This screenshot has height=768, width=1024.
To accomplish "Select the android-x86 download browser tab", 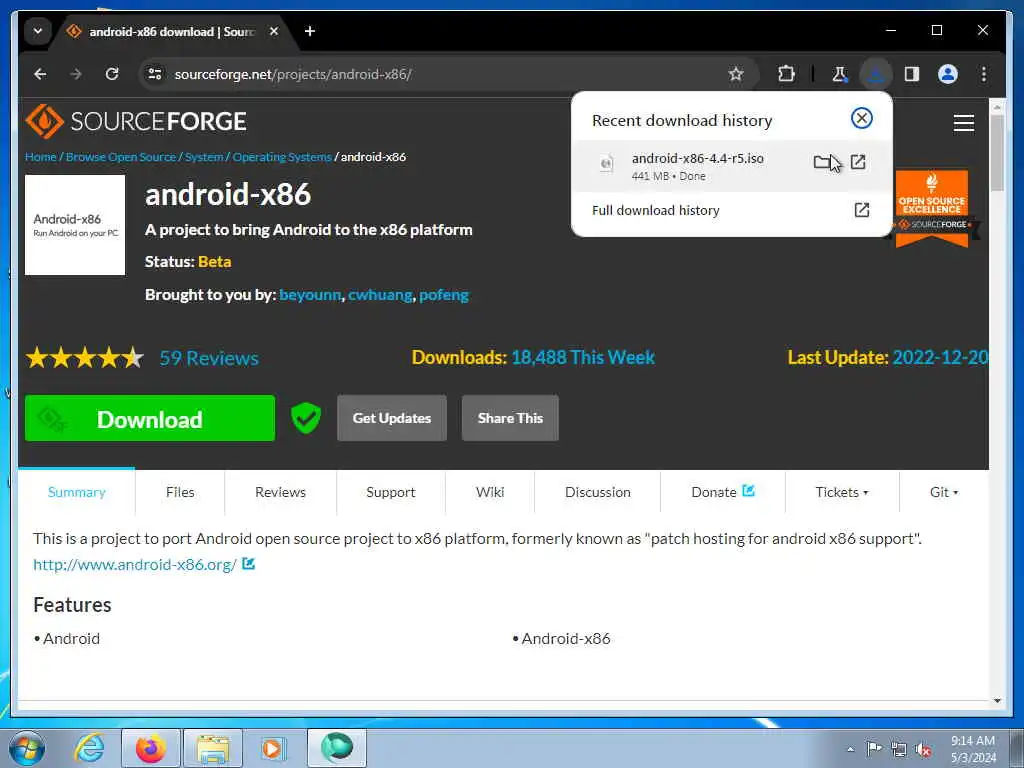I will tap(170, 31).
